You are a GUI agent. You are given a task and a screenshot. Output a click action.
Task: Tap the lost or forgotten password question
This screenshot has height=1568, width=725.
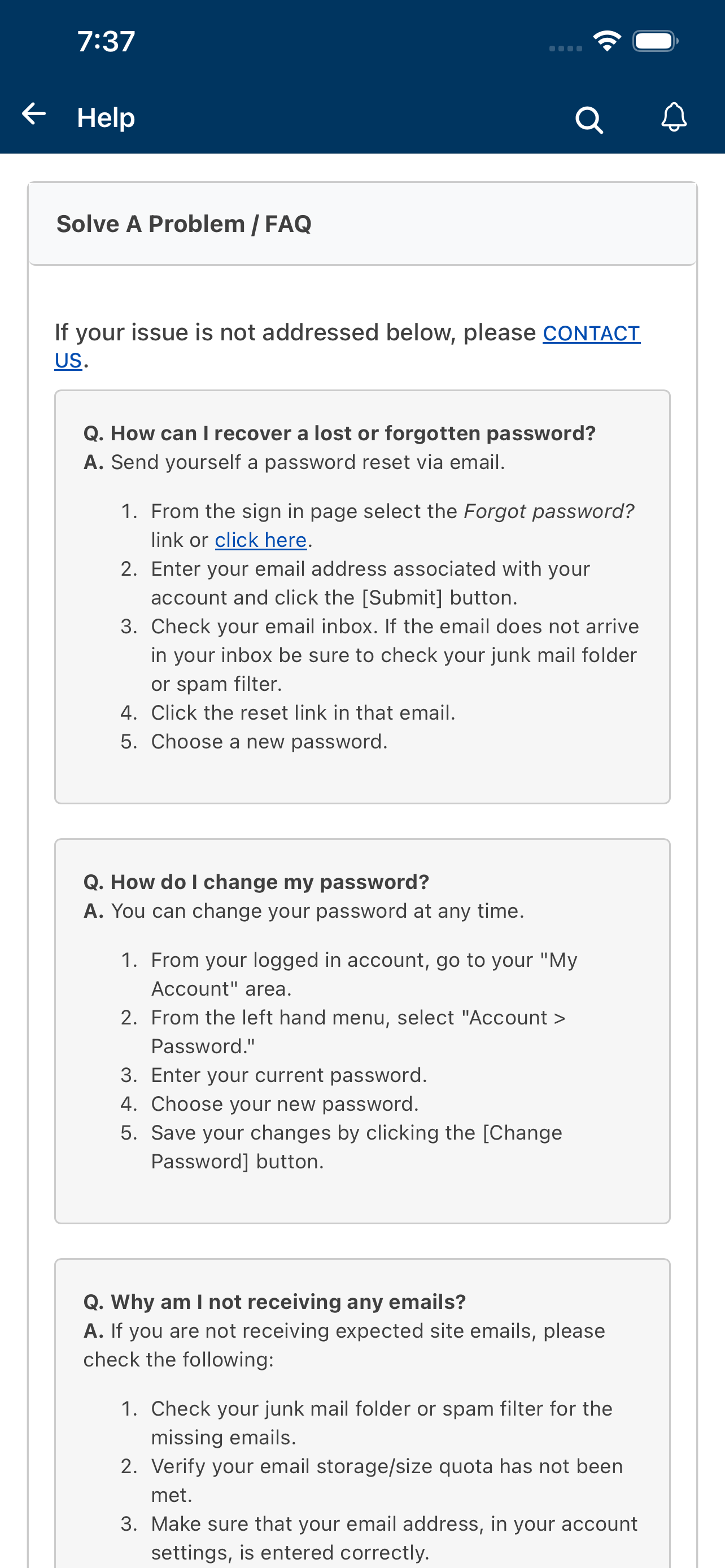tap(340, 433)
